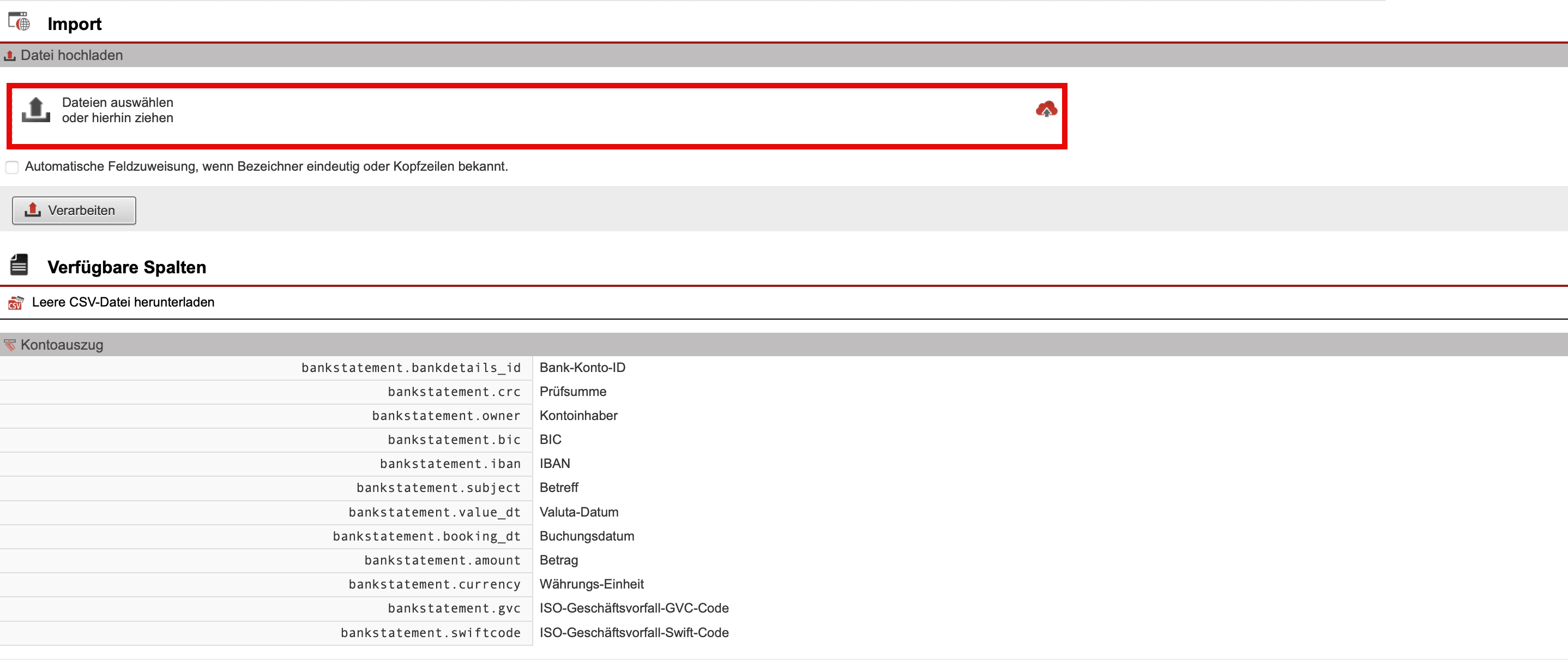
Task: Click the red cloud upload icon
Action: 1046,110
